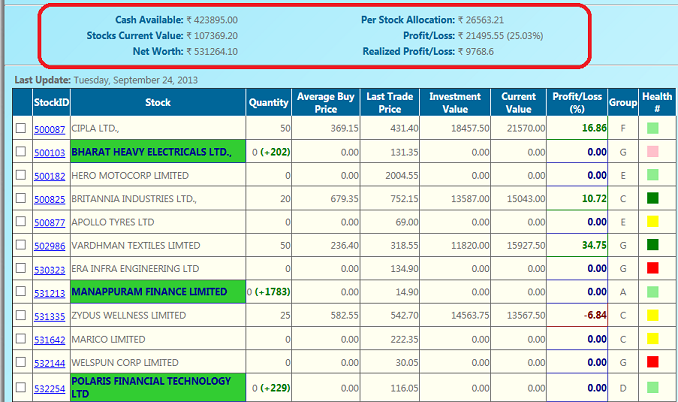Check Marico Limited row checkbox

pyautogui.click(x=21, y=338)
